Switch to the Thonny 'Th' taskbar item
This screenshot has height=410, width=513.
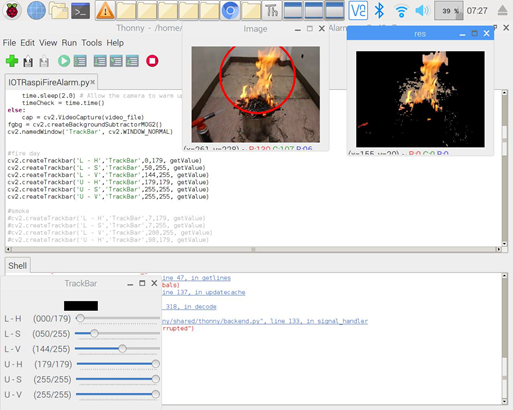coord(272,11)
